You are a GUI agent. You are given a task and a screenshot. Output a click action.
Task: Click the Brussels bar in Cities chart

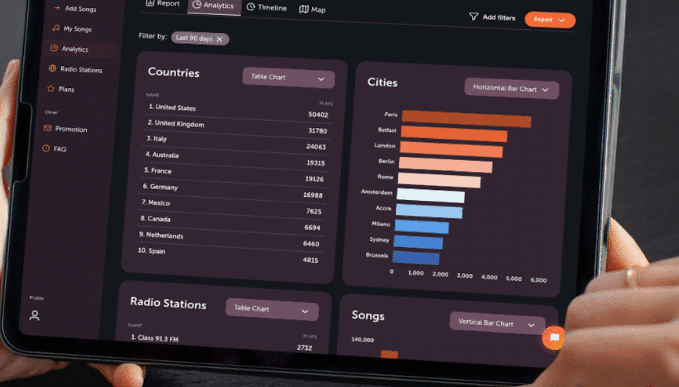coord(416,258)
